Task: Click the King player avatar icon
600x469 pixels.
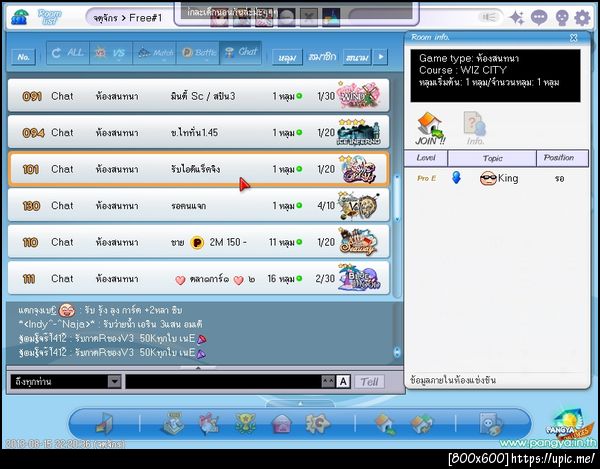Action: (x=488, y=178)
